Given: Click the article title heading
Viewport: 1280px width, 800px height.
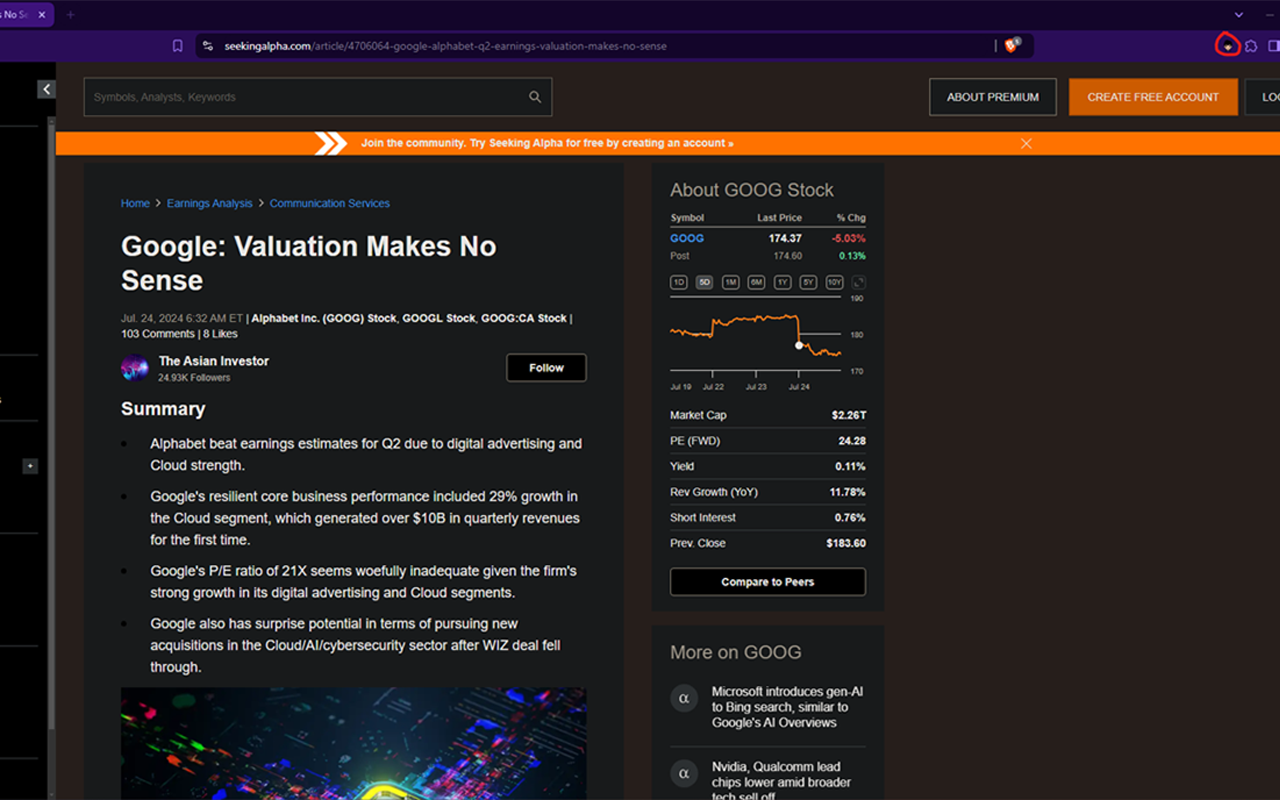Looking at the screenshot, I should click(x=309, y=263).
